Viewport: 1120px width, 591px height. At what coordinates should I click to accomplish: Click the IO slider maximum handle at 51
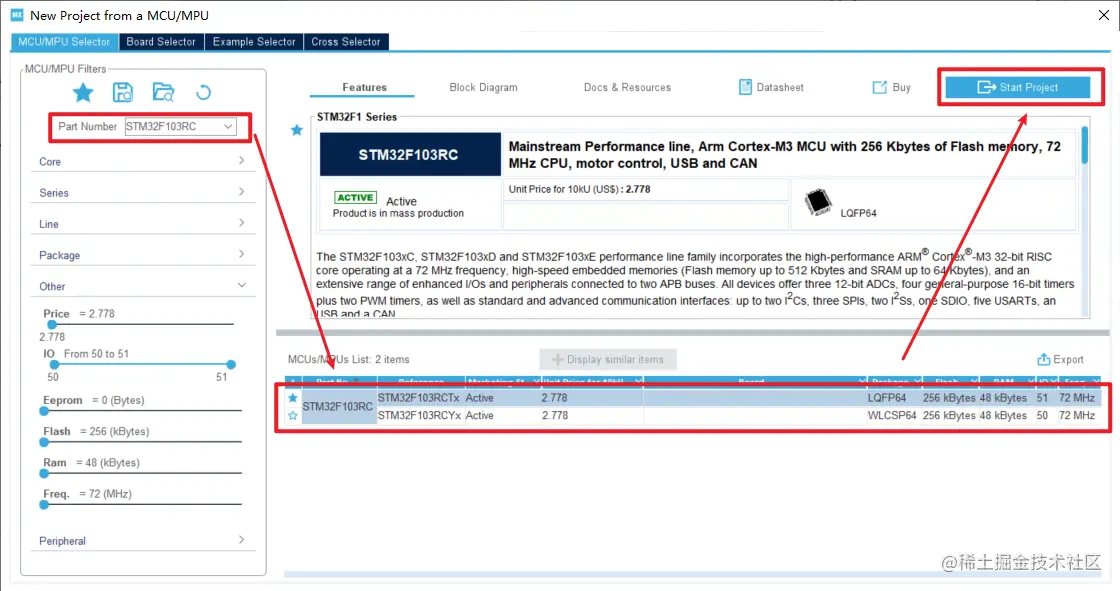pyautogui.click(x=231, y=364)
